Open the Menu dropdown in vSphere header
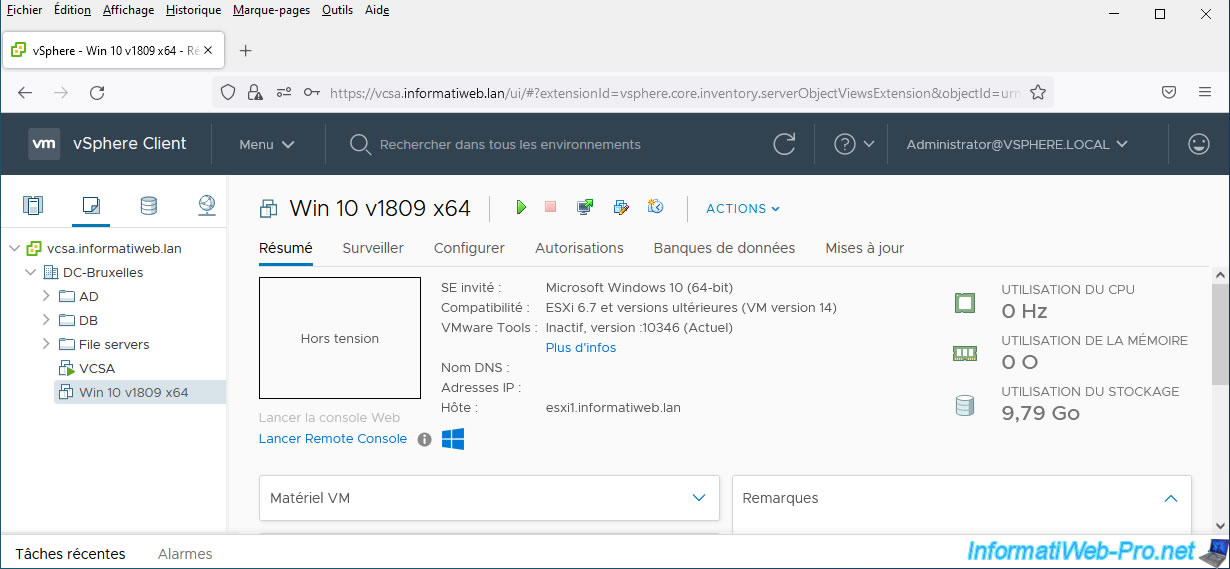Image resolution: width=1230 pixels, height=569 pixels. [267, 144]
